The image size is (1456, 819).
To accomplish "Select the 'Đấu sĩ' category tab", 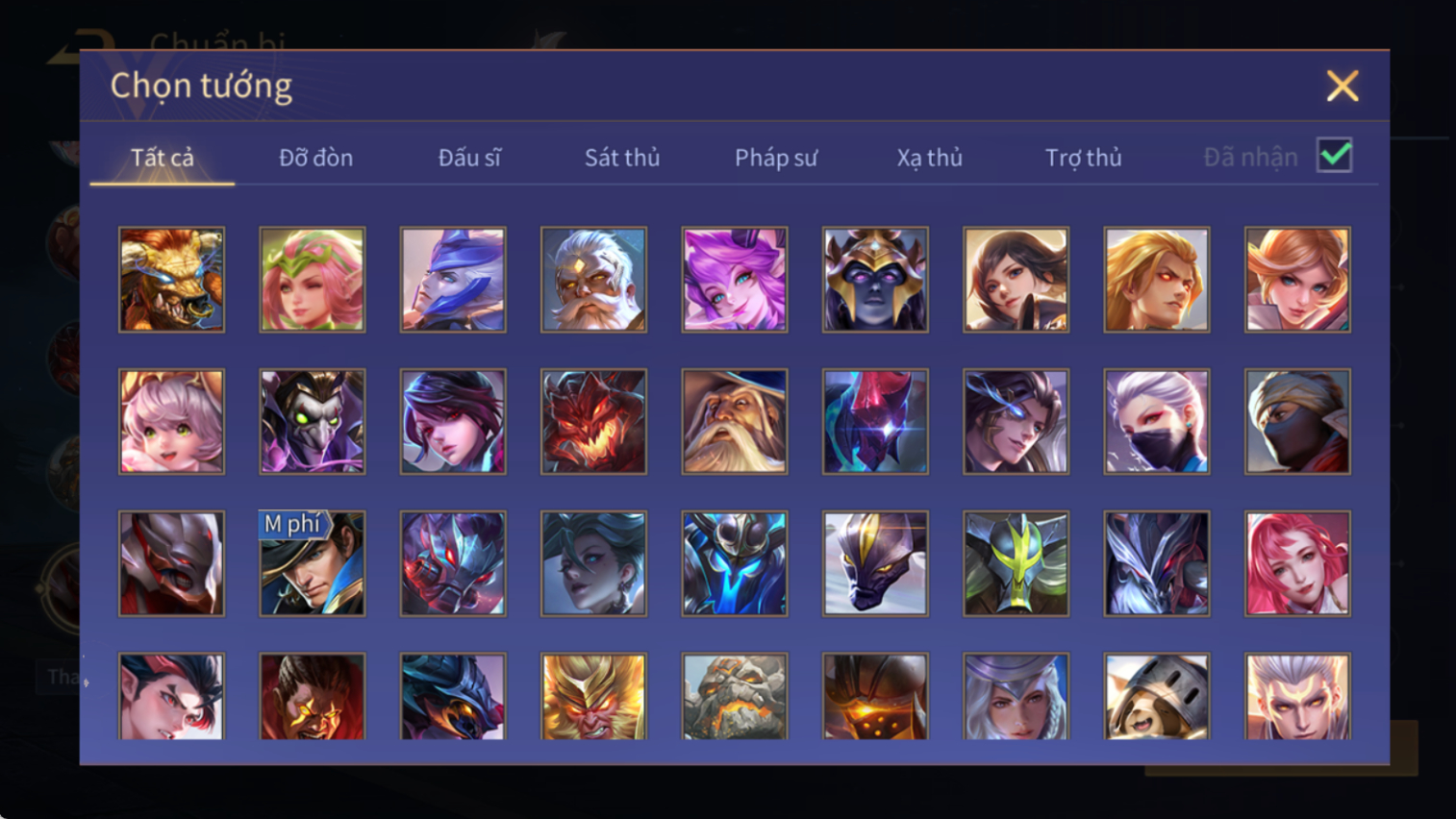I will [x=469, y=158].
